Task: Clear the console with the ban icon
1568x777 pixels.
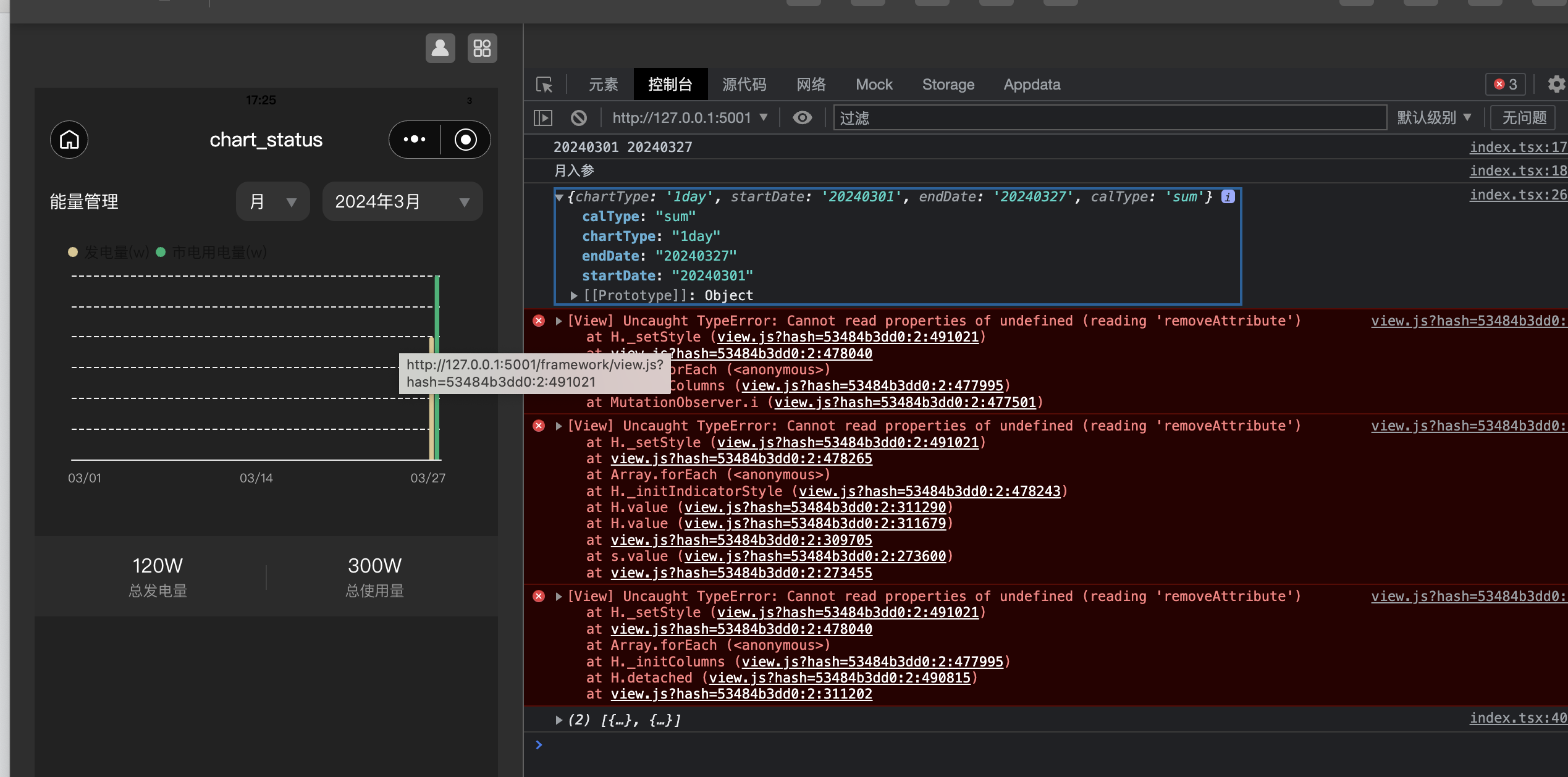Action: [x=579, y=118]
